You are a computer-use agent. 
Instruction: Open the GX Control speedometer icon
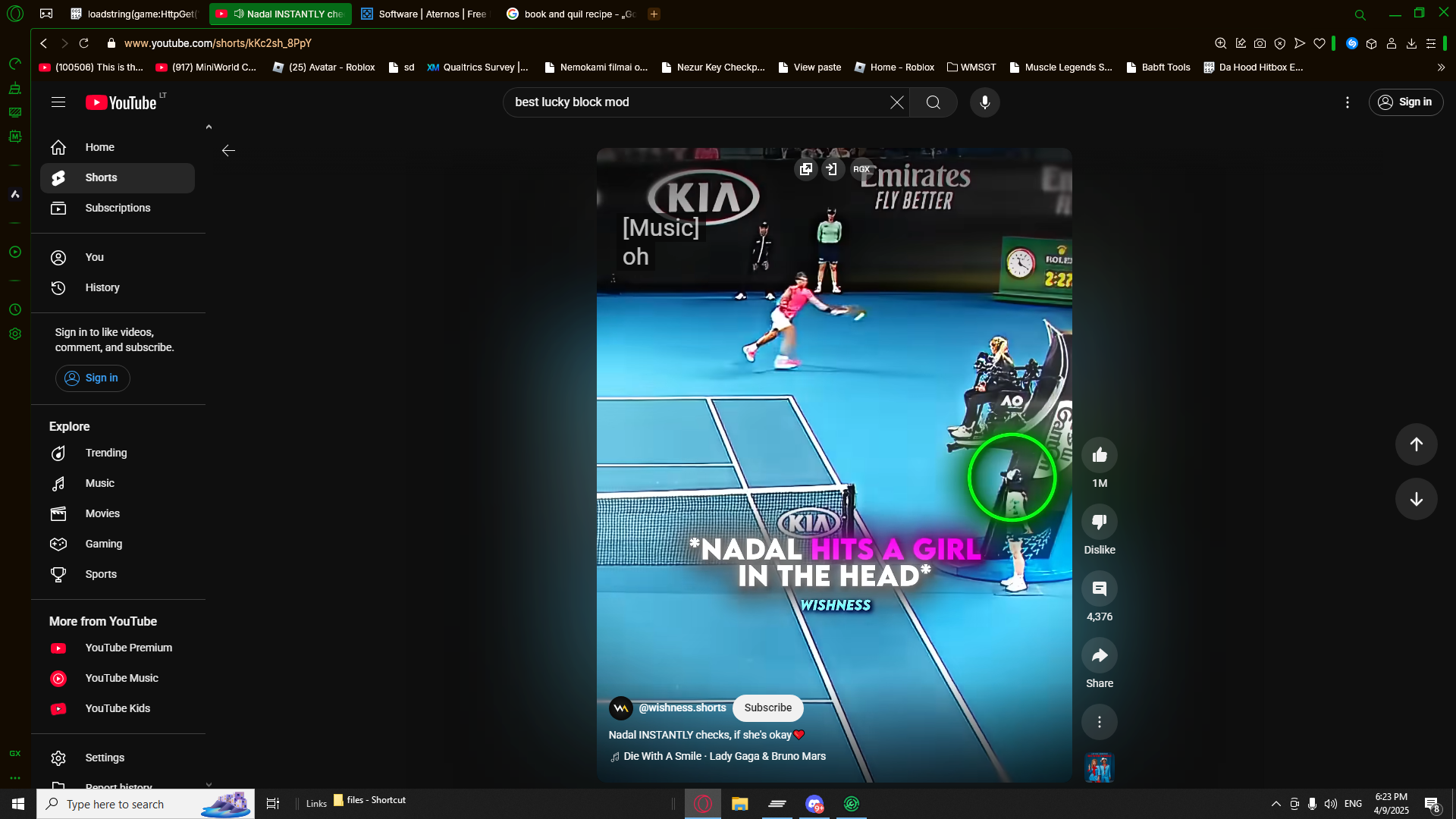(14, 64)
